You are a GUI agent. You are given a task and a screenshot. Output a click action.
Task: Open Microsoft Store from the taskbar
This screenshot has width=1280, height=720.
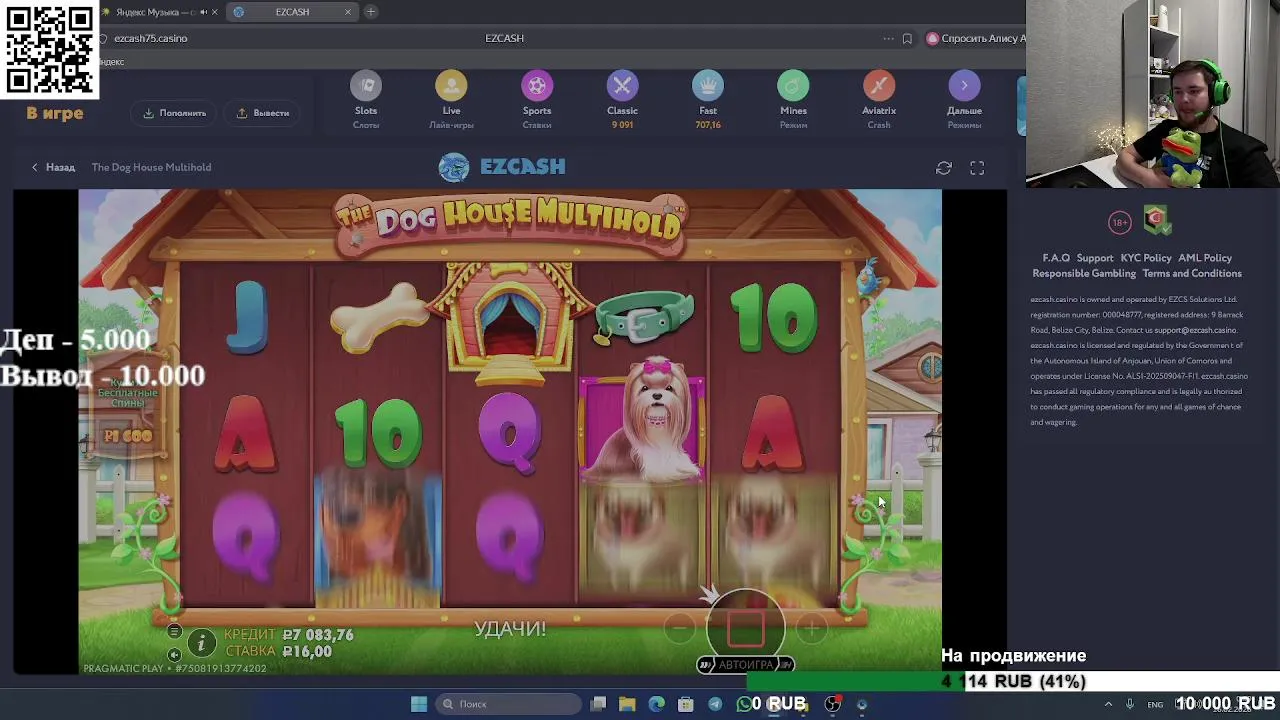point(686,704)
